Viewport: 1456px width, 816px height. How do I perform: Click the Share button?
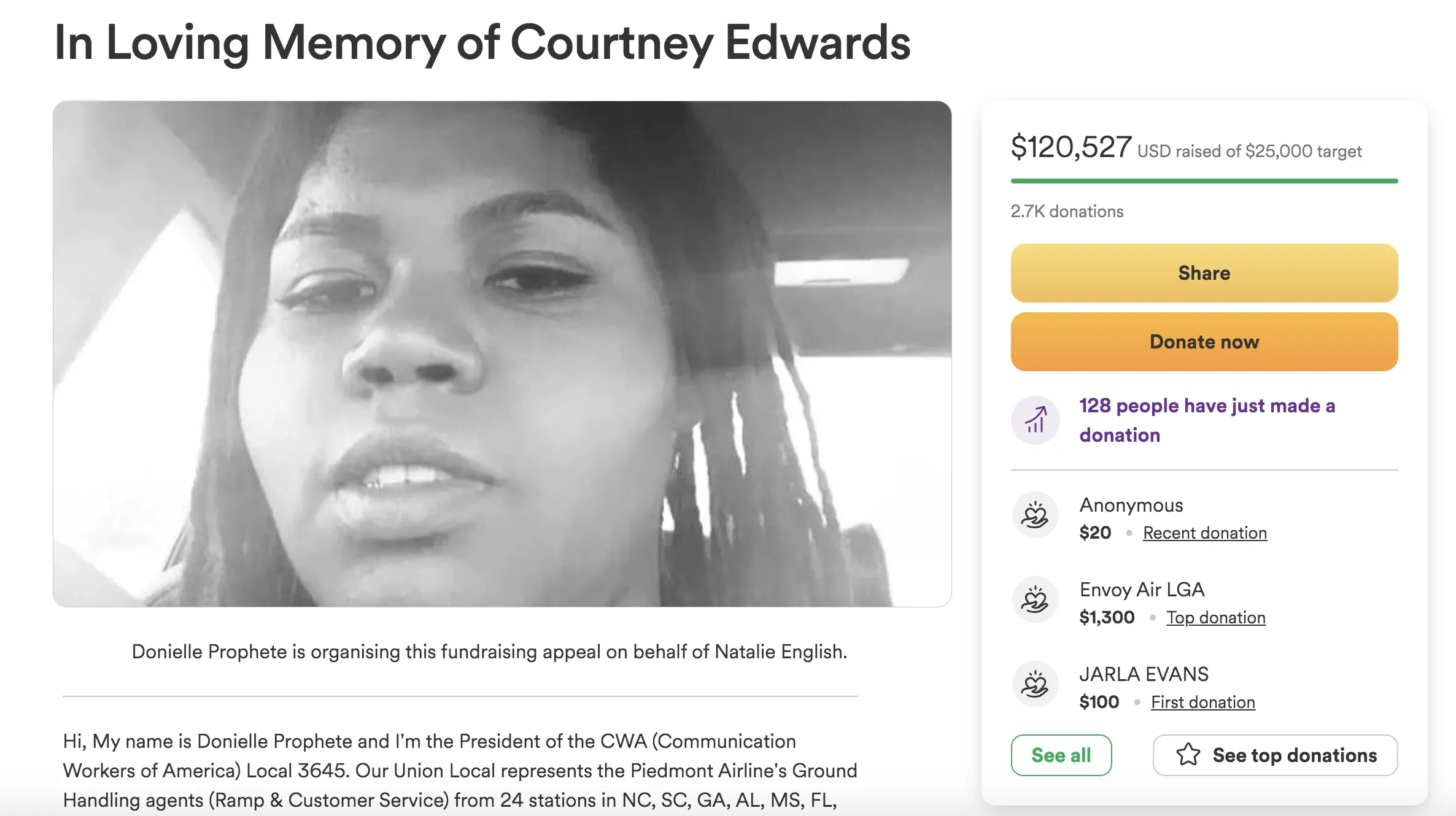click(1204, 273)
